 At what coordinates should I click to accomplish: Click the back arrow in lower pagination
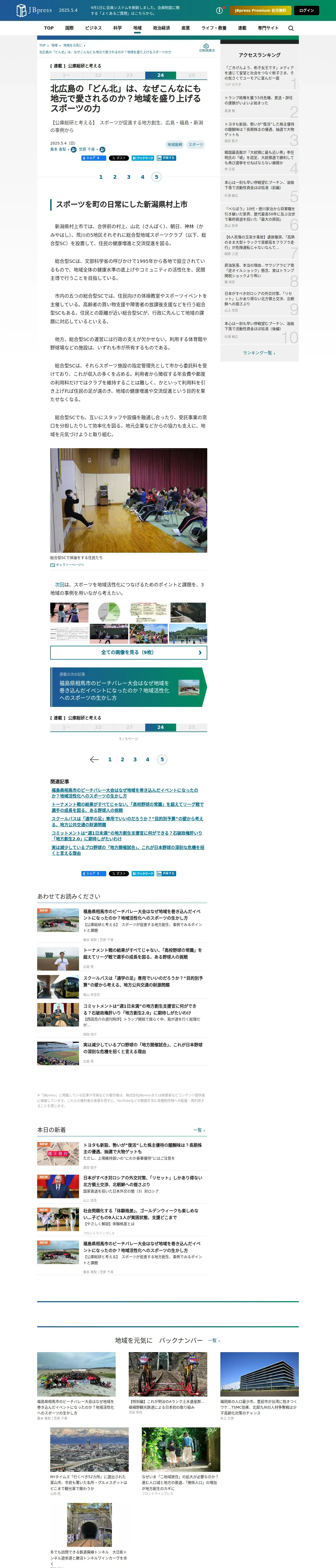(94, 759)
